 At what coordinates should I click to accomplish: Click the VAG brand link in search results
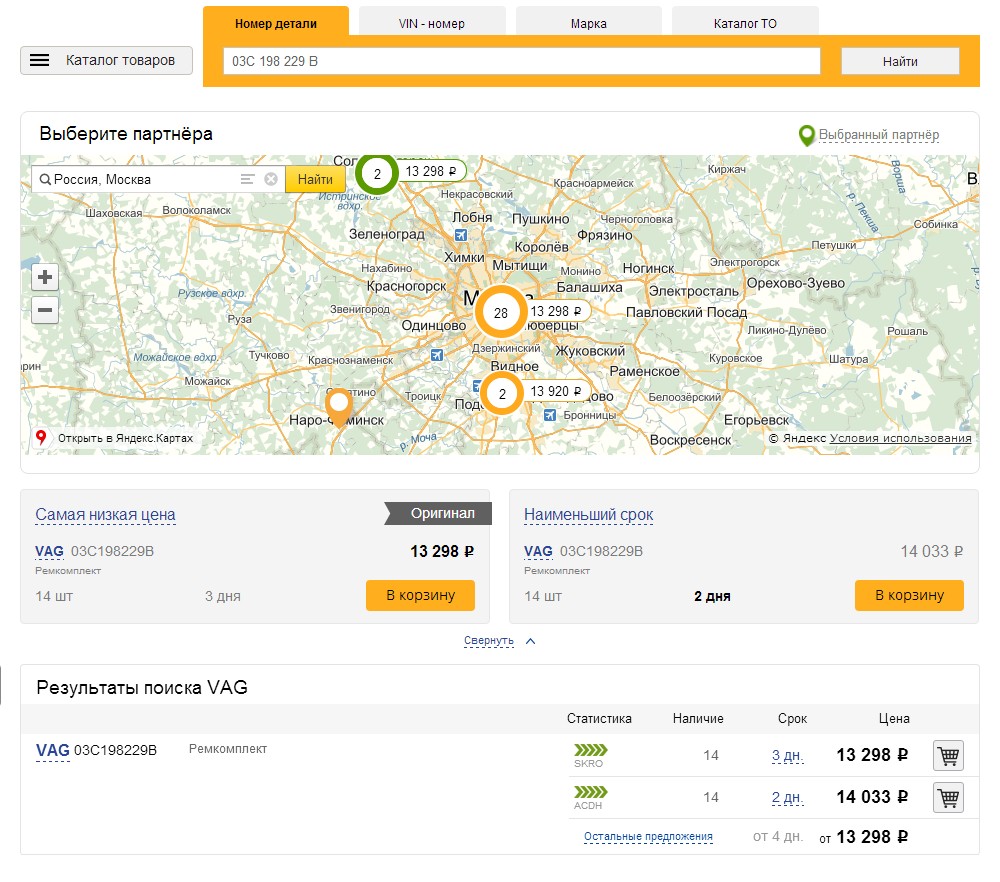click(x=52, y=750)
